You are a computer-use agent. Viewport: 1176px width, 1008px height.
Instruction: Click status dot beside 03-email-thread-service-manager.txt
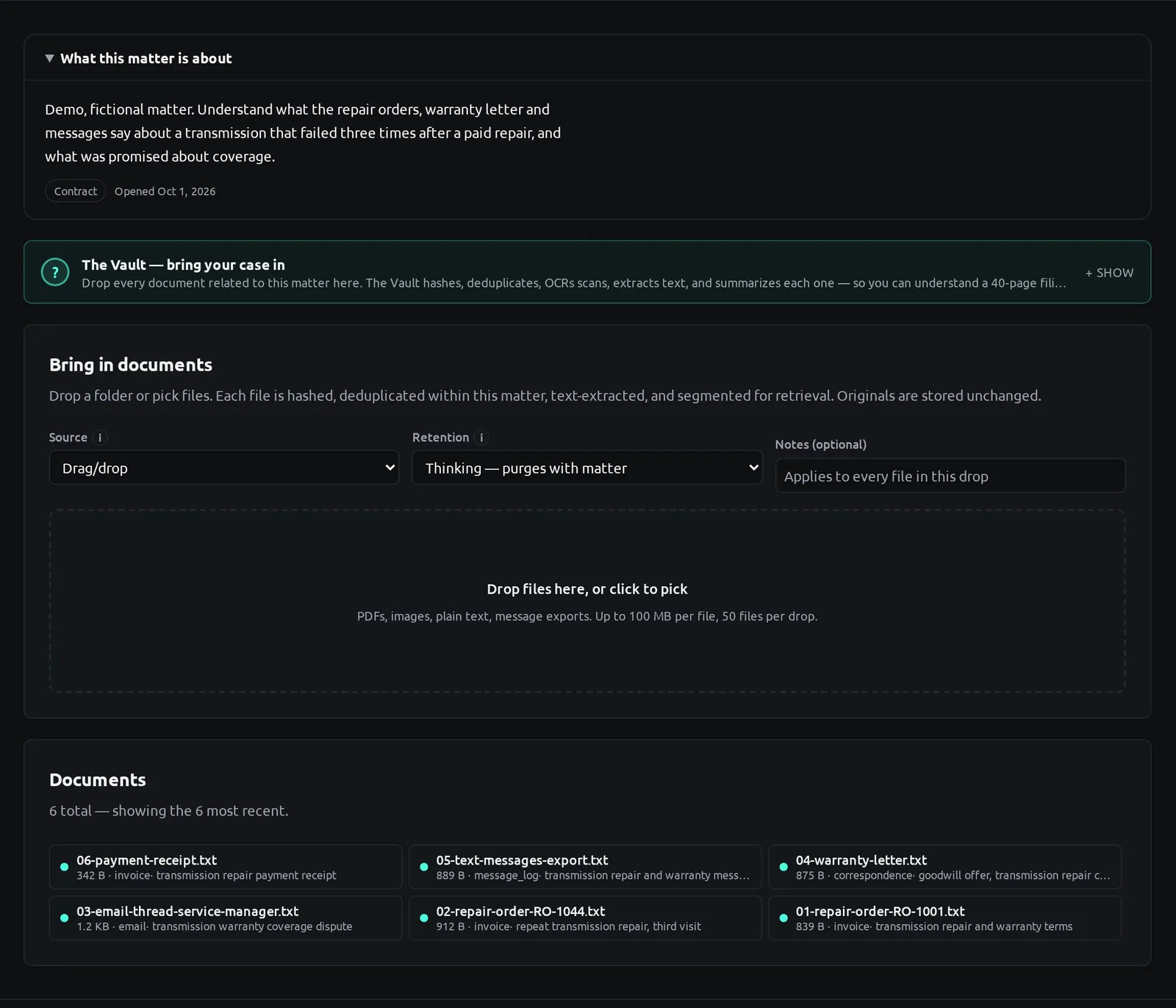tap(65, 918)
